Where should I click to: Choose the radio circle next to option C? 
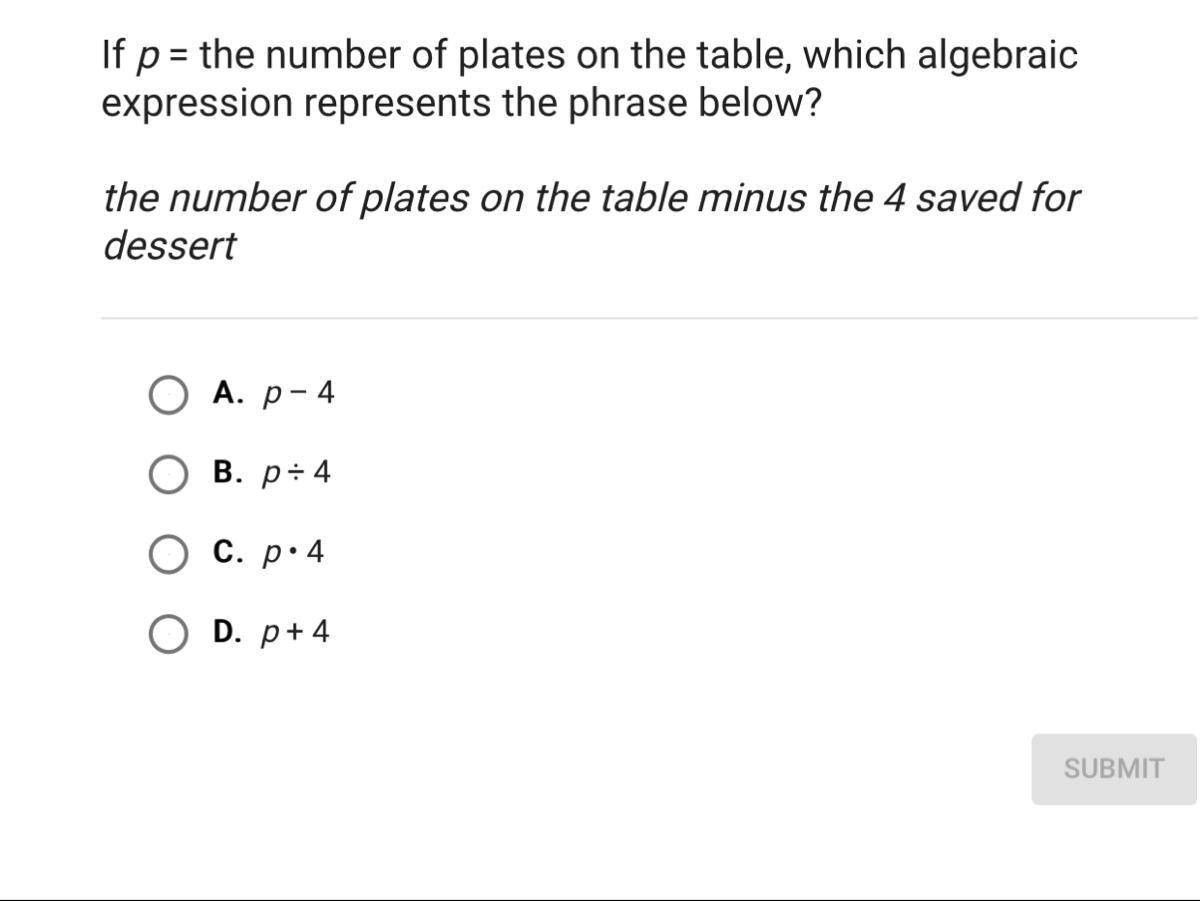(x=167, y=554)
